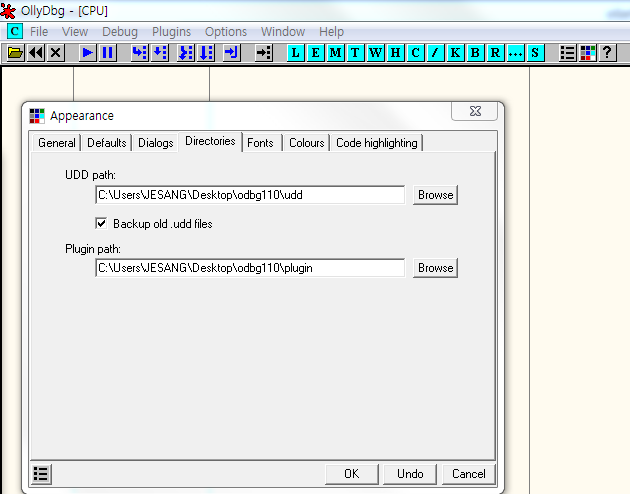Click the Debugging options list icon in toolbar
The width and height of the screenshot is (630, 494).
(567, 53)
